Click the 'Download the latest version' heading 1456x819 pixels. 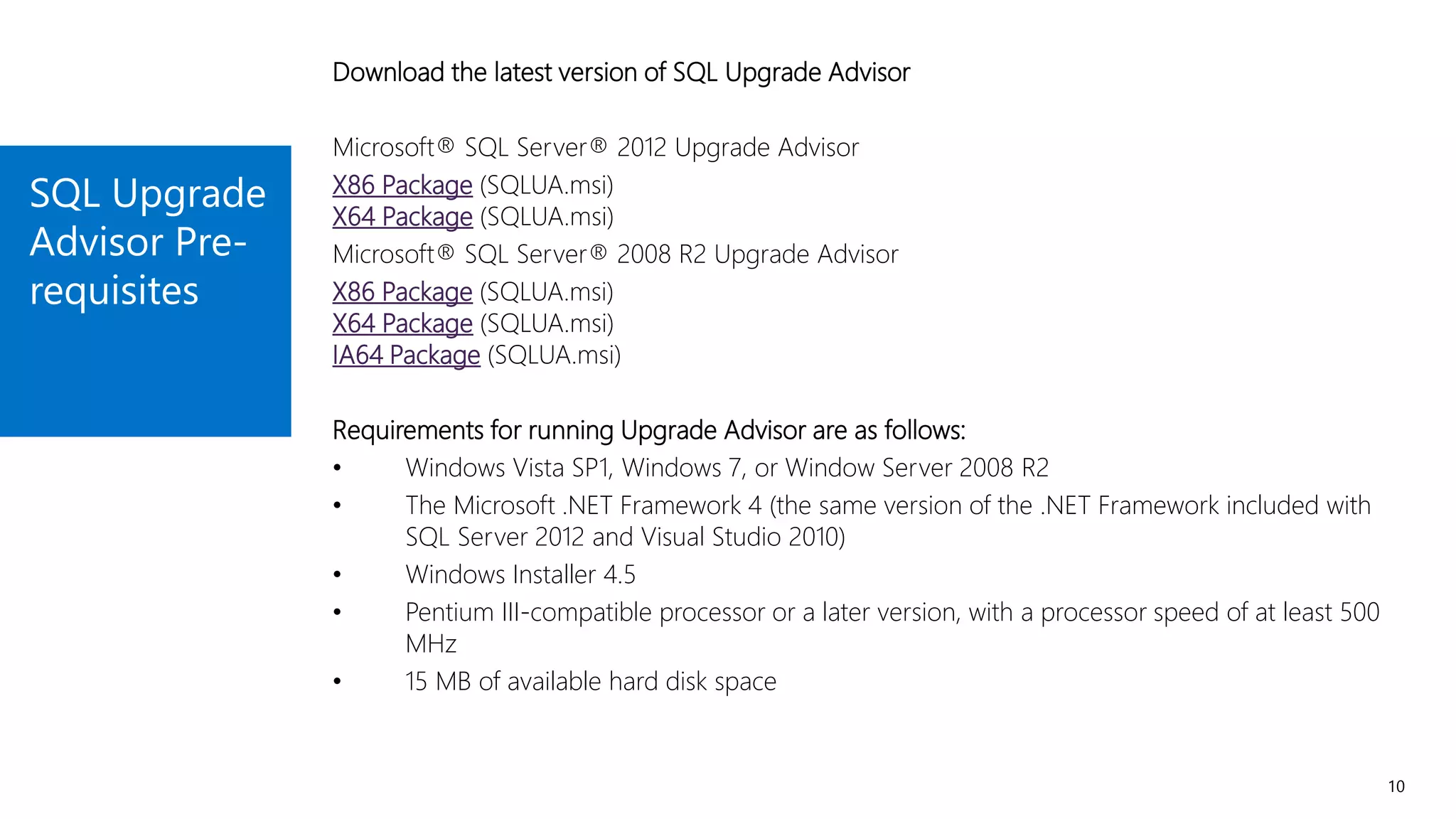[x=621, y=73]
